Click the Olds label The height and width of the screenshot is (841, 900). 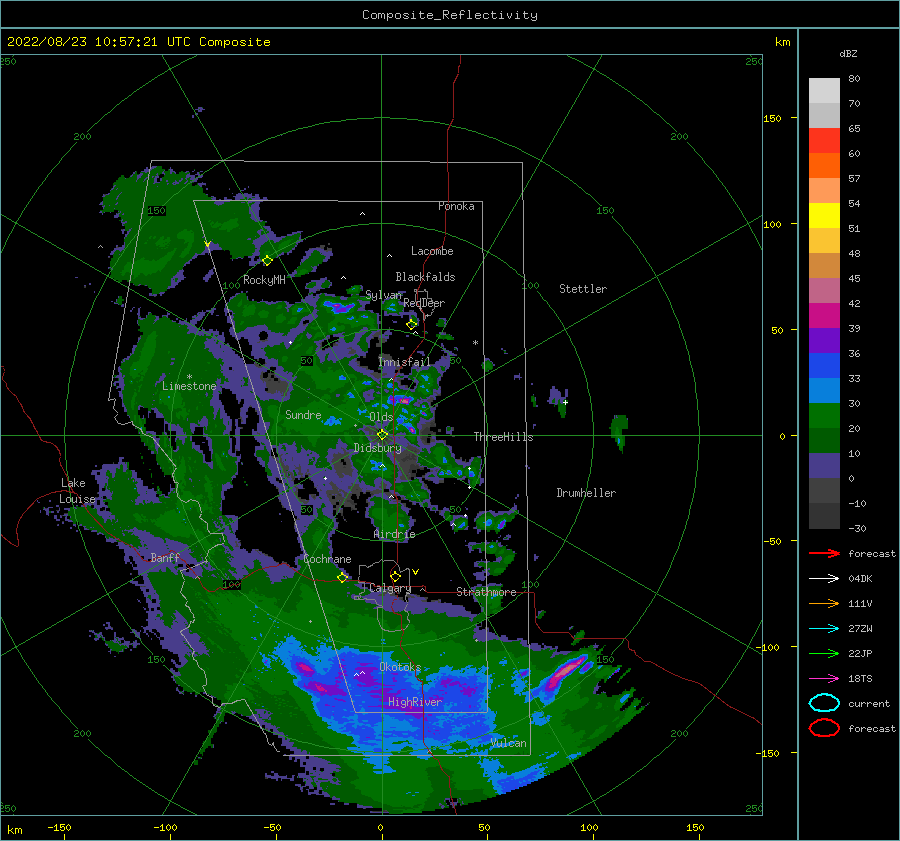click(381, 417)
